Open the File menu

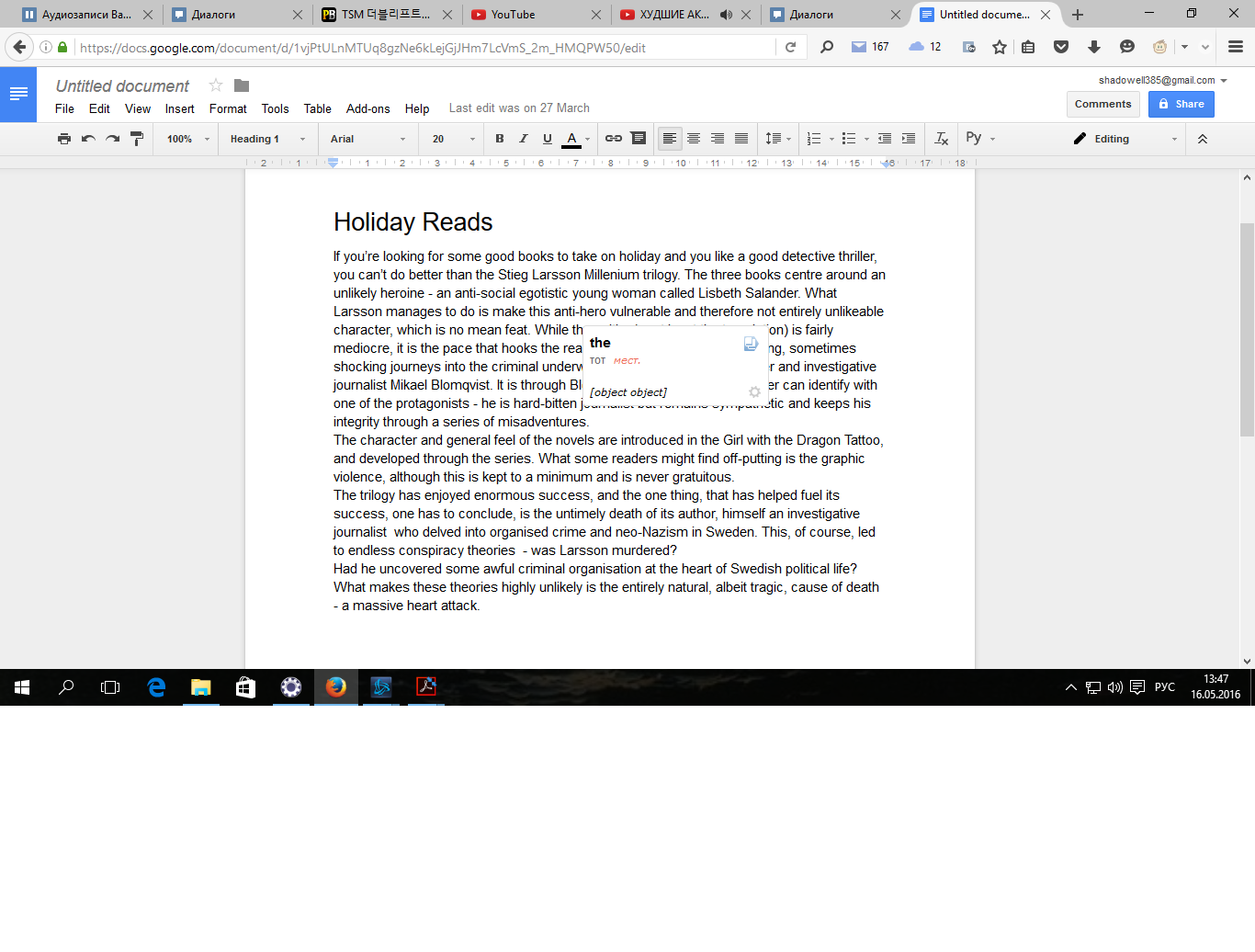64,108
